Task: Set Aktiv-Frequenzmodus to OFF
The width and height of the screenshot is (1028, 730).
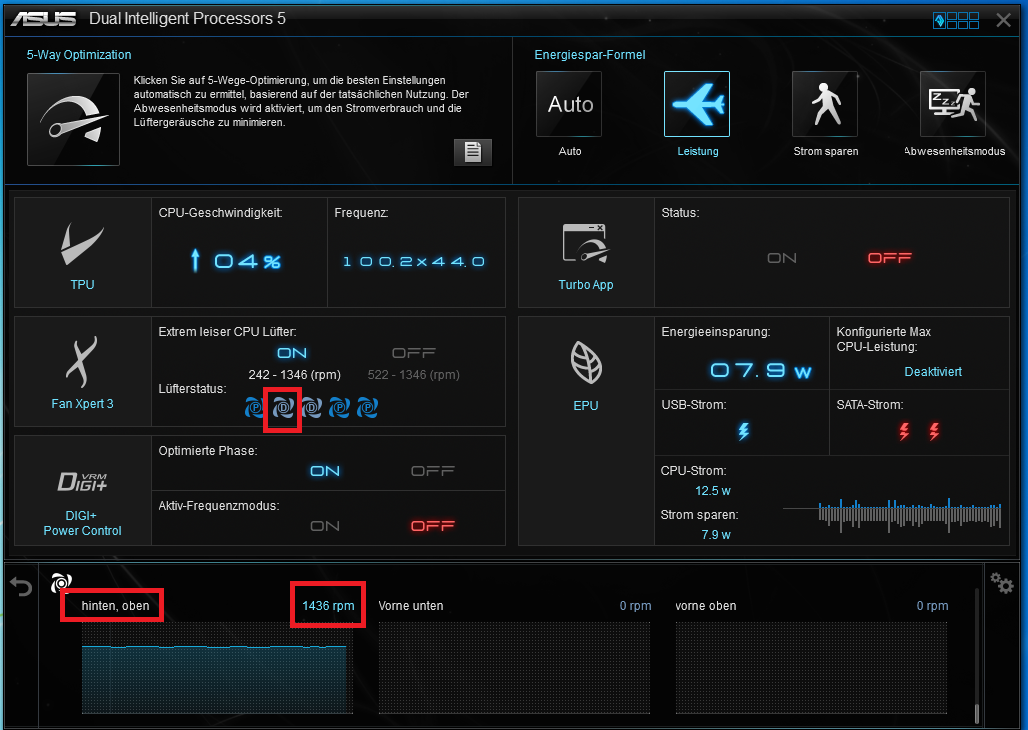Action: [433, 526]
